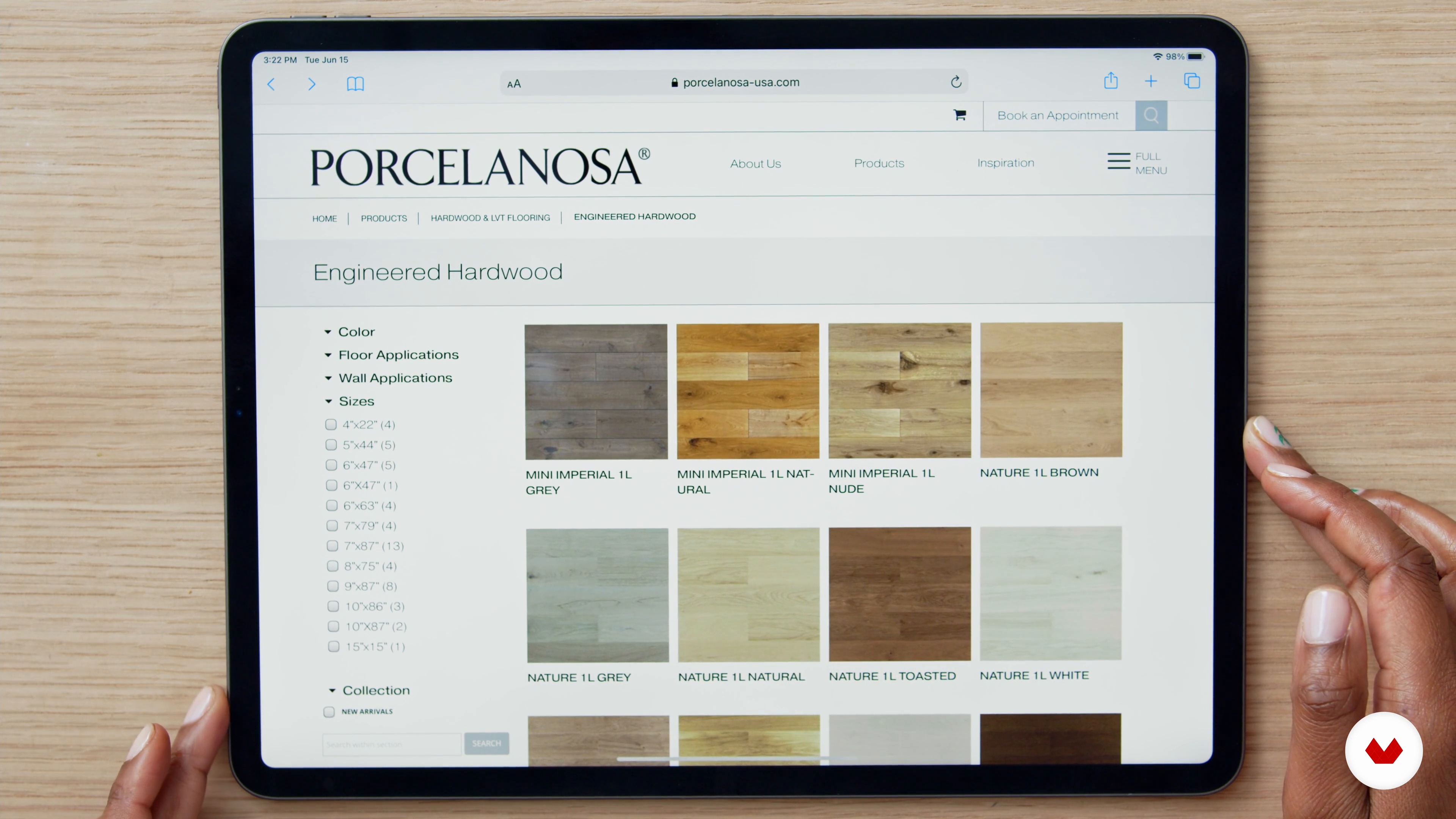Check the 6"x47" (5) size filter

pos(332,465)
